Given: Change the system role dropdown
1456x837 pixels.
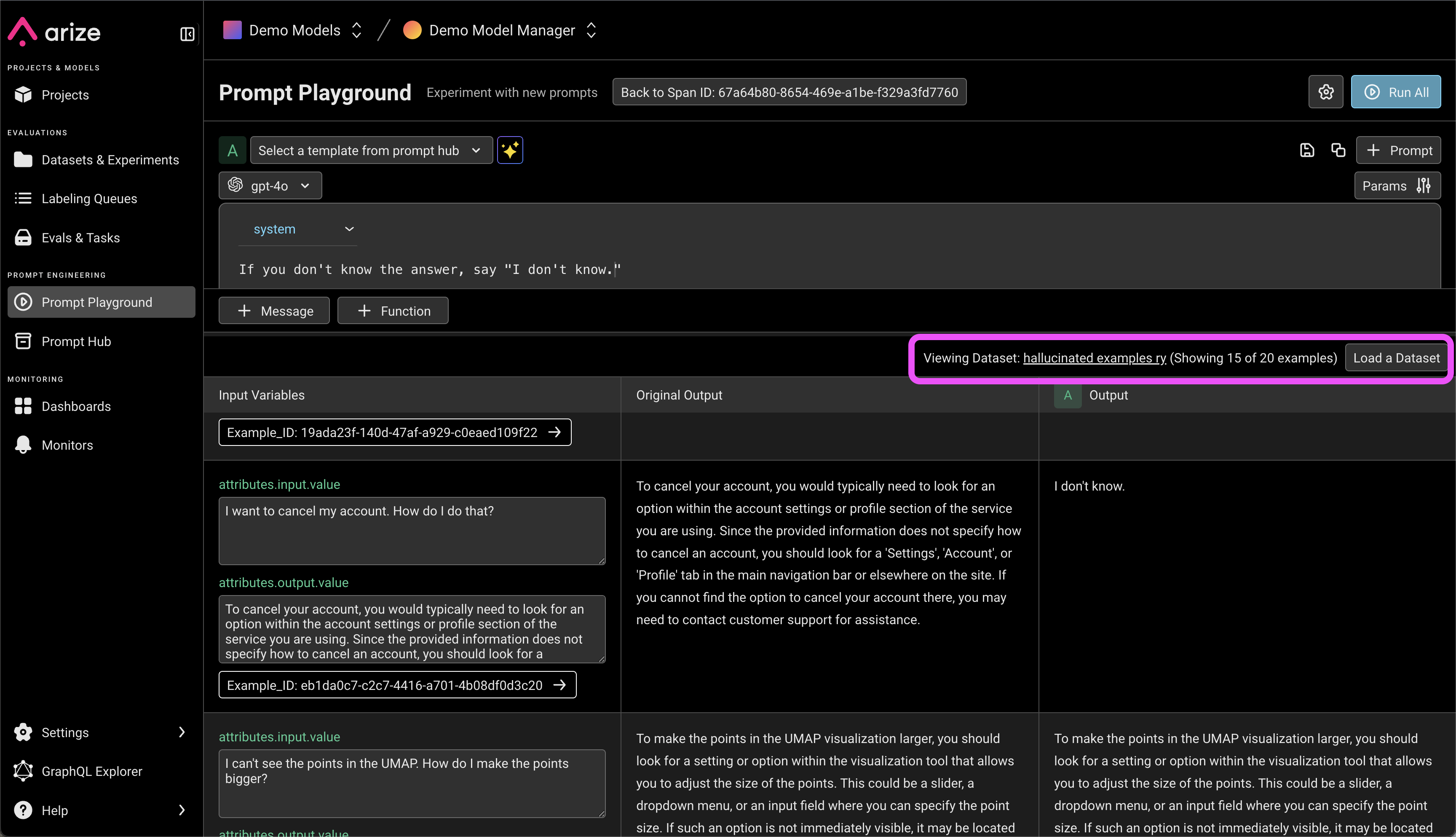Looking at the screenshot, I should point(298,229).
